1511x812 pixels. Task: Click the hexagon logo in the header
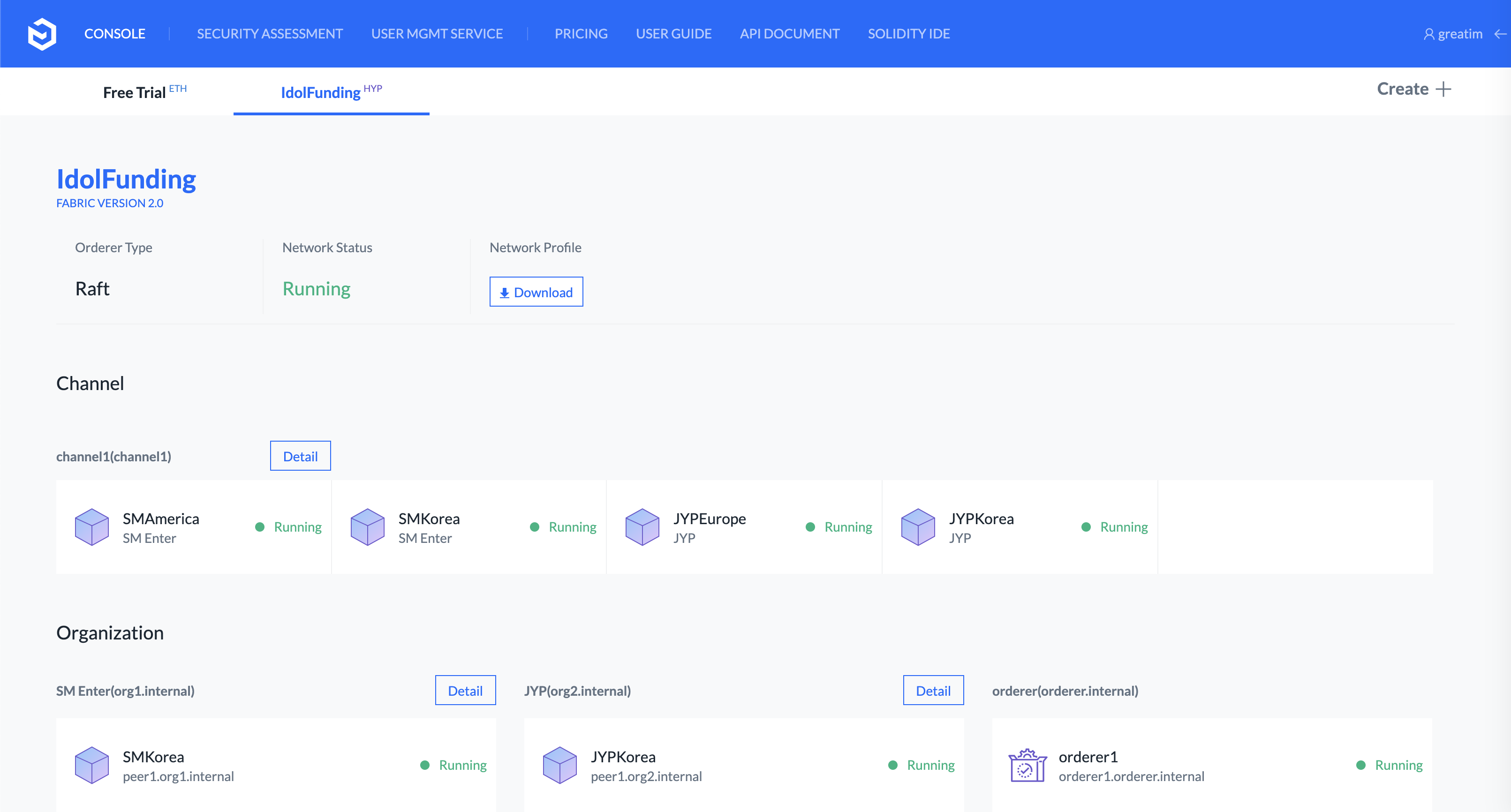click(42, 34)
